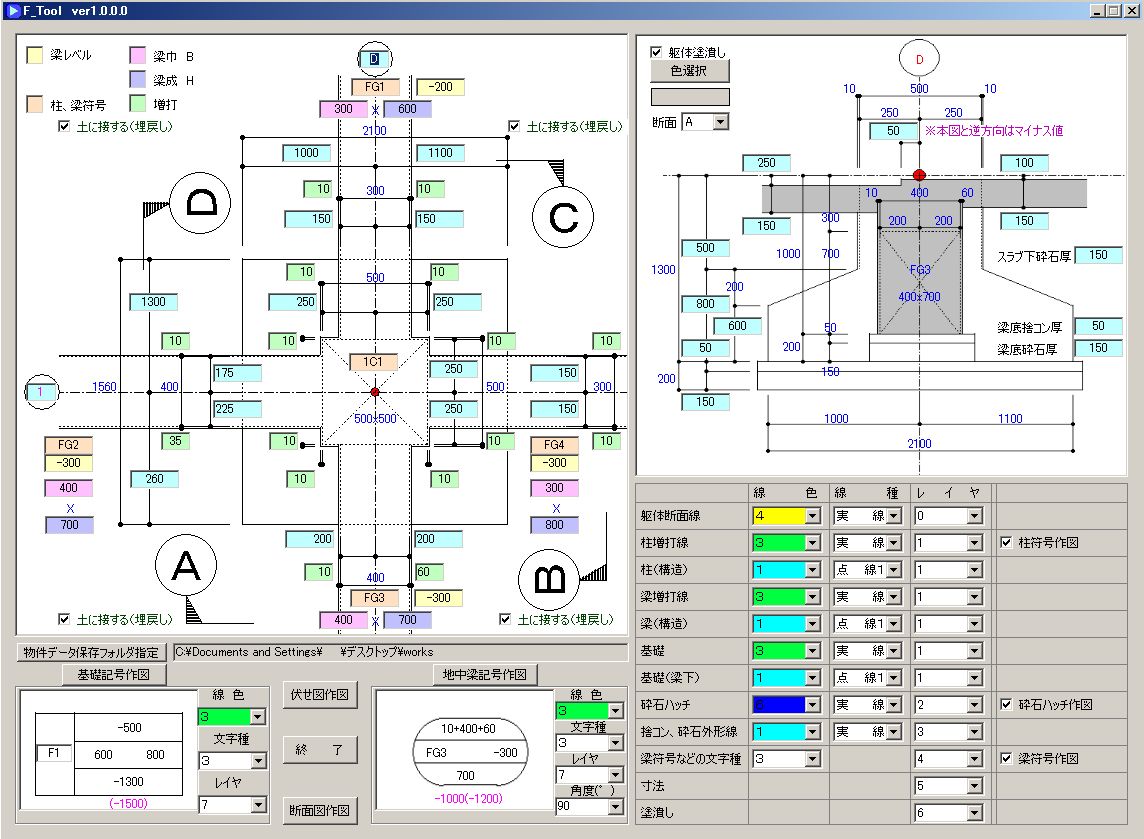Viewport: 1144px width, 839px height.
Task: Click the gray color preview below 色選択
Action: click(690, 97)
